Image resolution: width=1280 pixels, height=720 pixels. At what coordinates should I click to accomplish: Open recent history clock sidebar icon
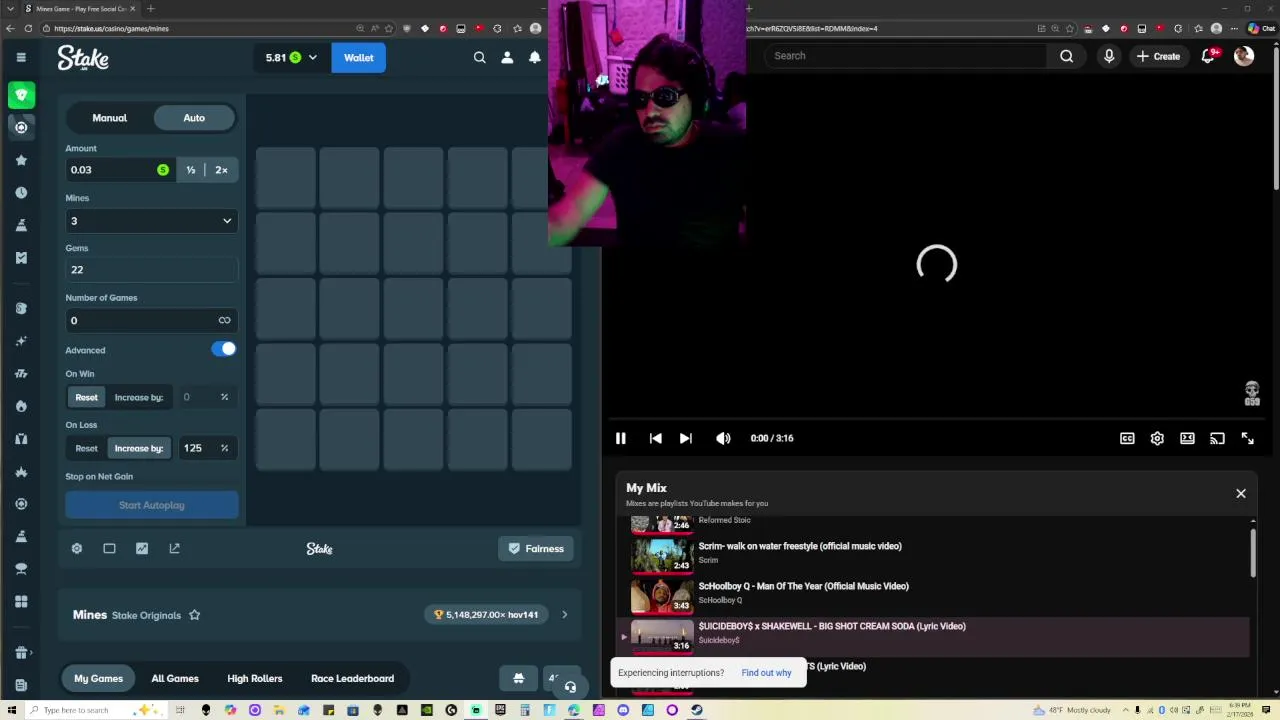pos(21,192)
